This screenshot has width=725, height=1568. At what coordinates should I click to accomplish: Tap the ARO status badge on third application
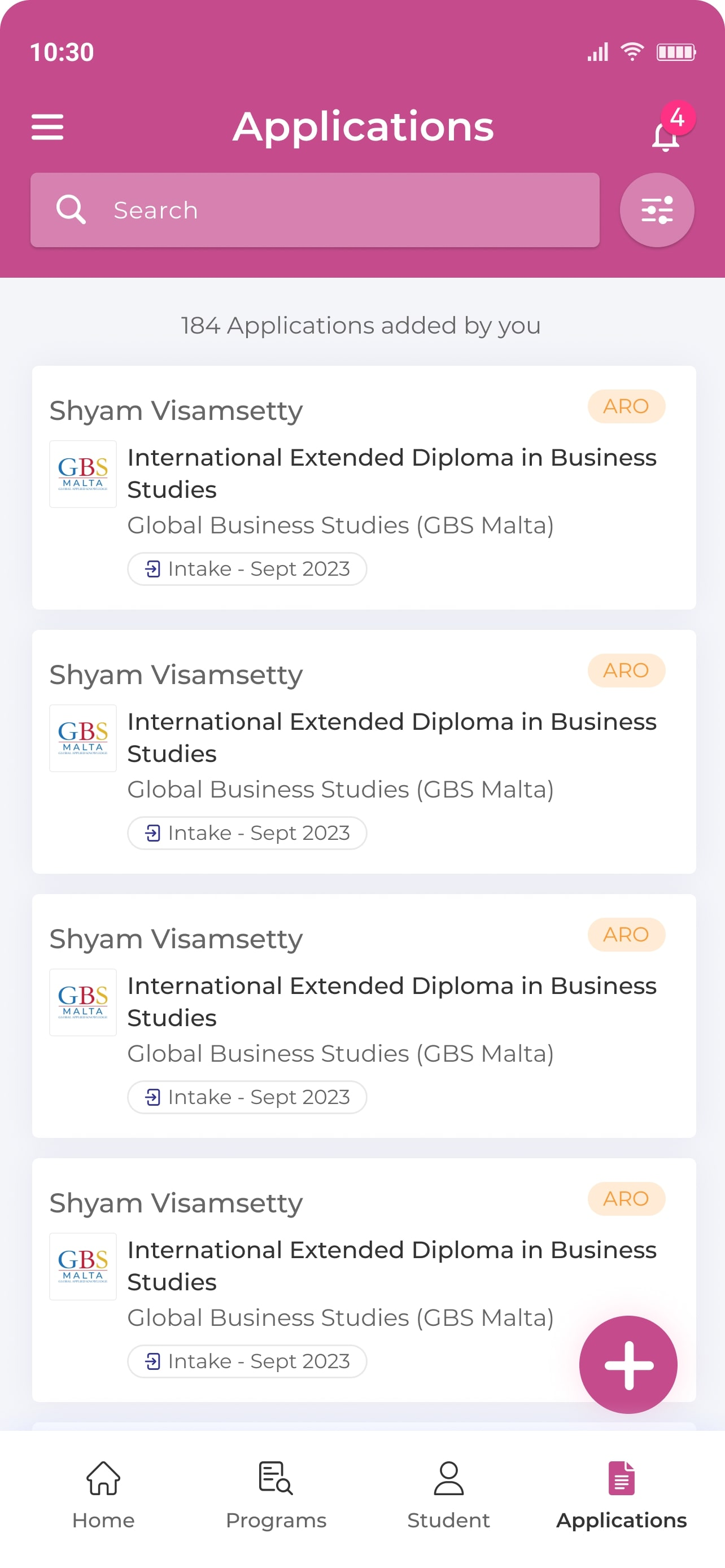pos(626,934)
